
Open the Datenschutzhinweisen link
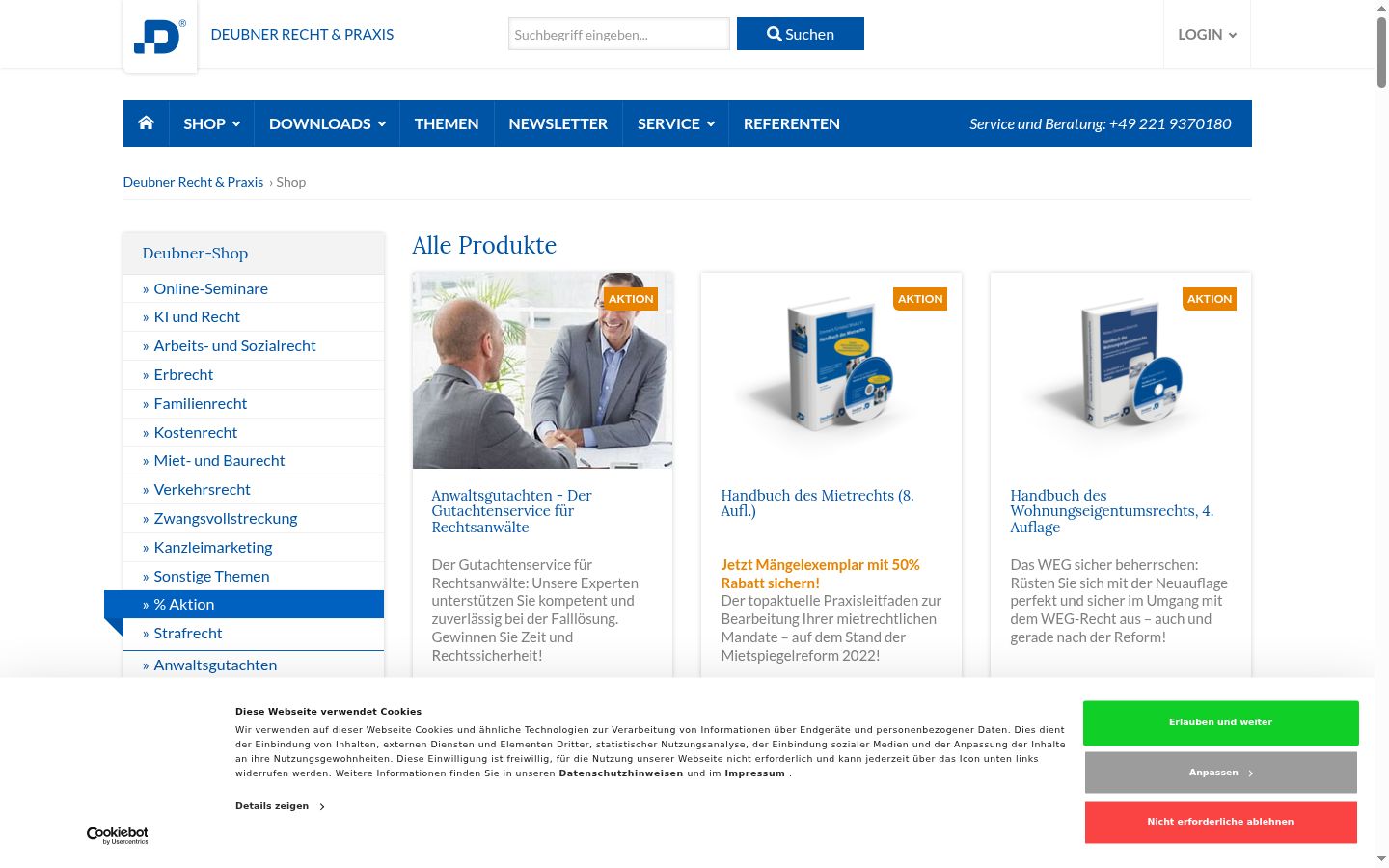click(620, 773)
